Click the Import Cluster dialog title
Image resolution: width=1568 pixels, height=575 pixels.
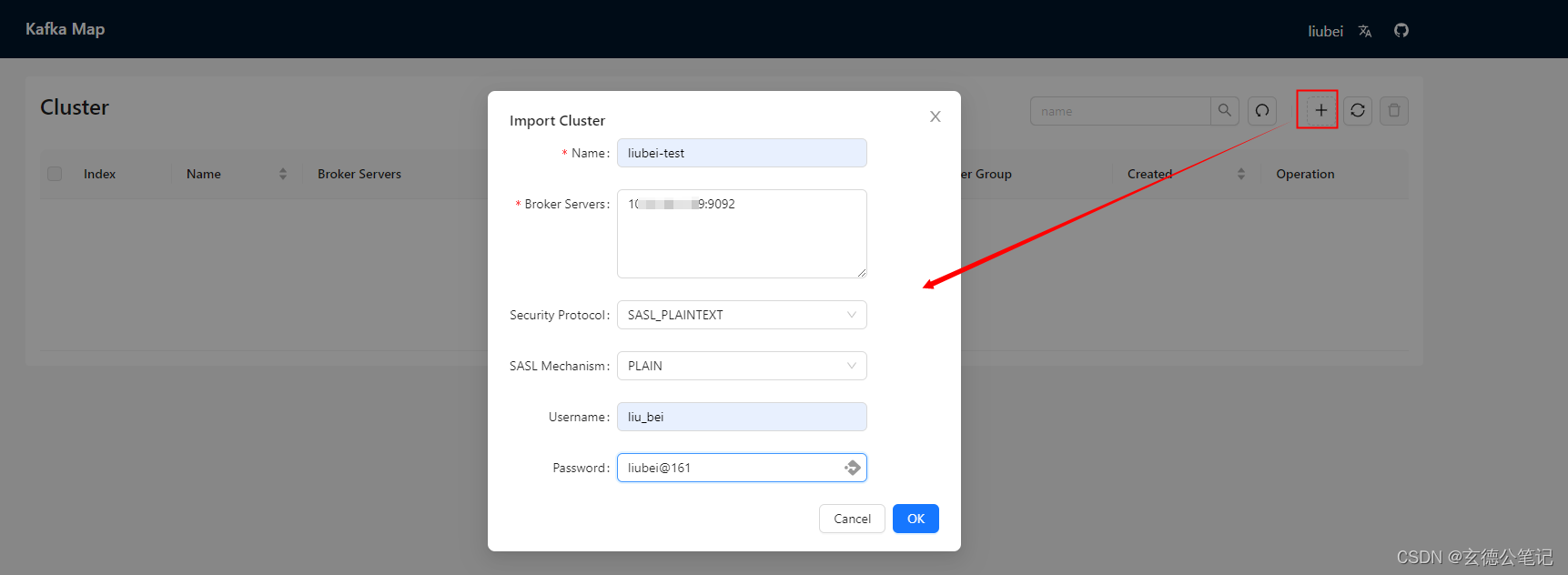[x=557, y=120]
